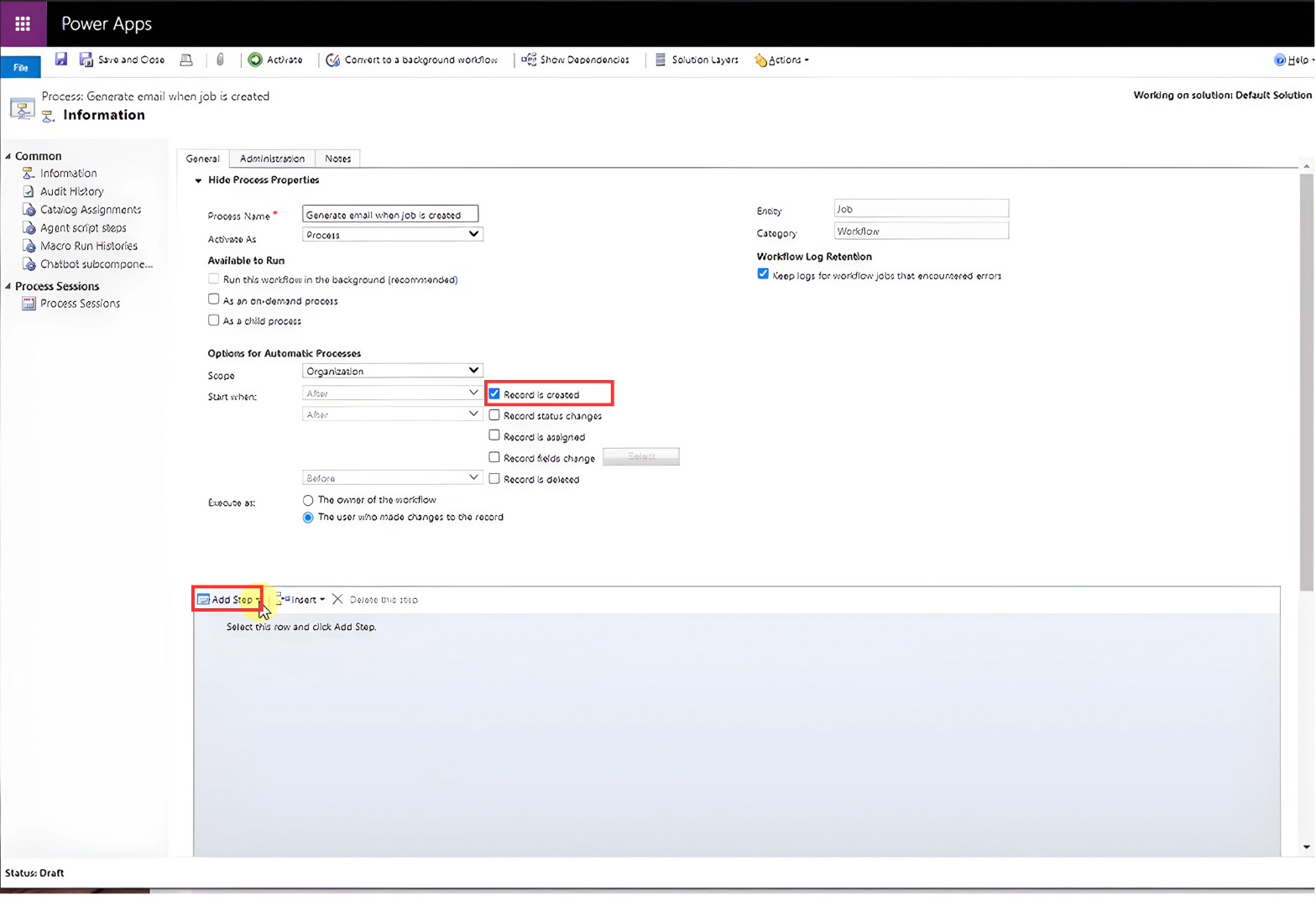Enable As an on-demand process checkbox
This screenshot has height=906, width=1316.
click(x=213, y=299)
